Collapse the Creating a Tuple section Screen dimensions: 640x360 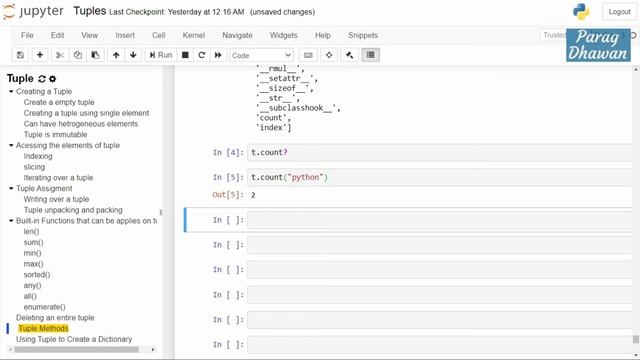point(11,91)
